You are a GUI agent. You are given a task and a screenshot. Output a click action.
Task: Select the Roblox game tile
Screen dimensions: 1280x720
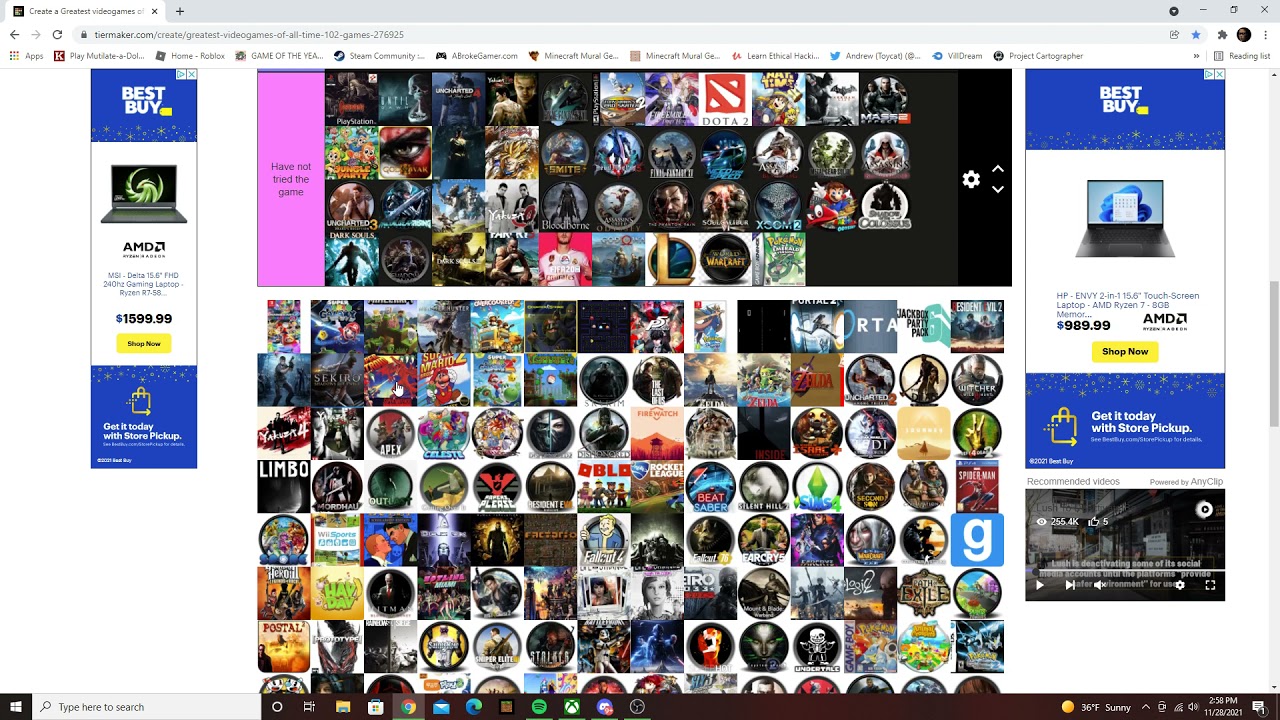(604, 487)
